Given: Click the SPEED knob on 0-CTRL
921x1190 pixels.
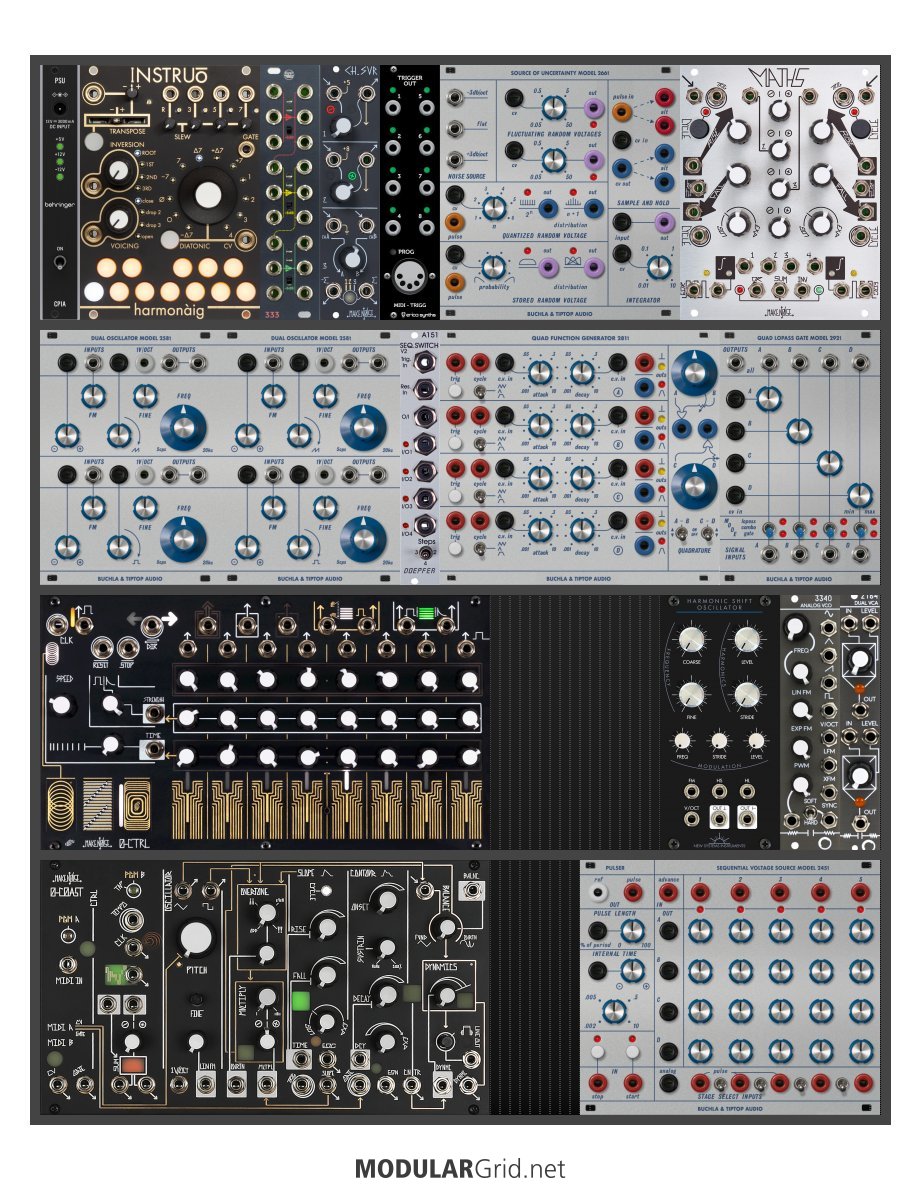Looking at the screenshot, I should (x=63, y=705).
